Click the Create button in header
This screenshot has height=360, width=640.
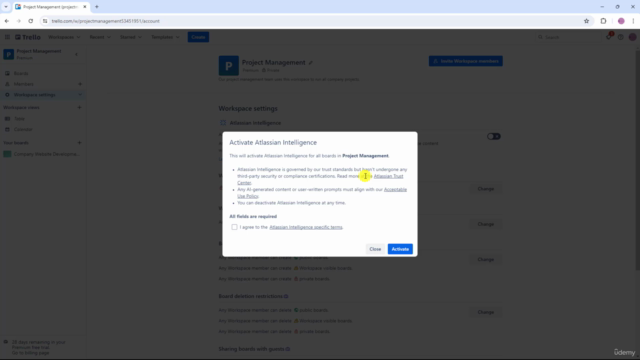(198, 37)
